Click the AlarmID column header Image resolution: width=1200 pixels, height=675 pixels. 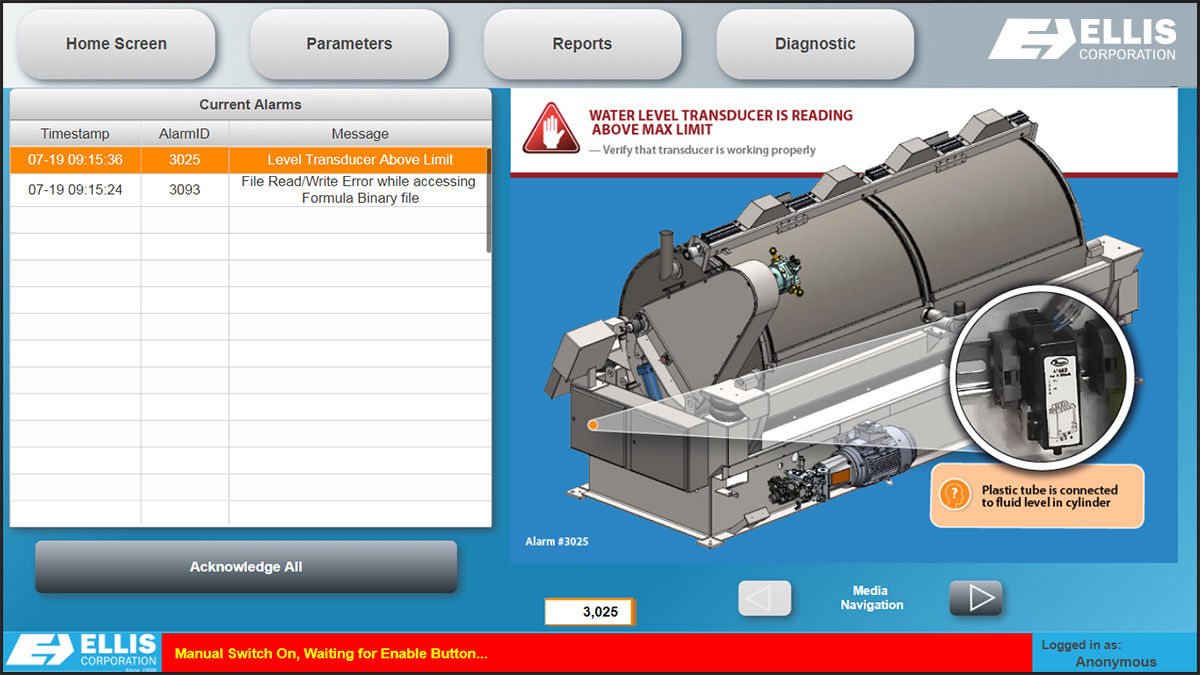[x=184, y=134]
